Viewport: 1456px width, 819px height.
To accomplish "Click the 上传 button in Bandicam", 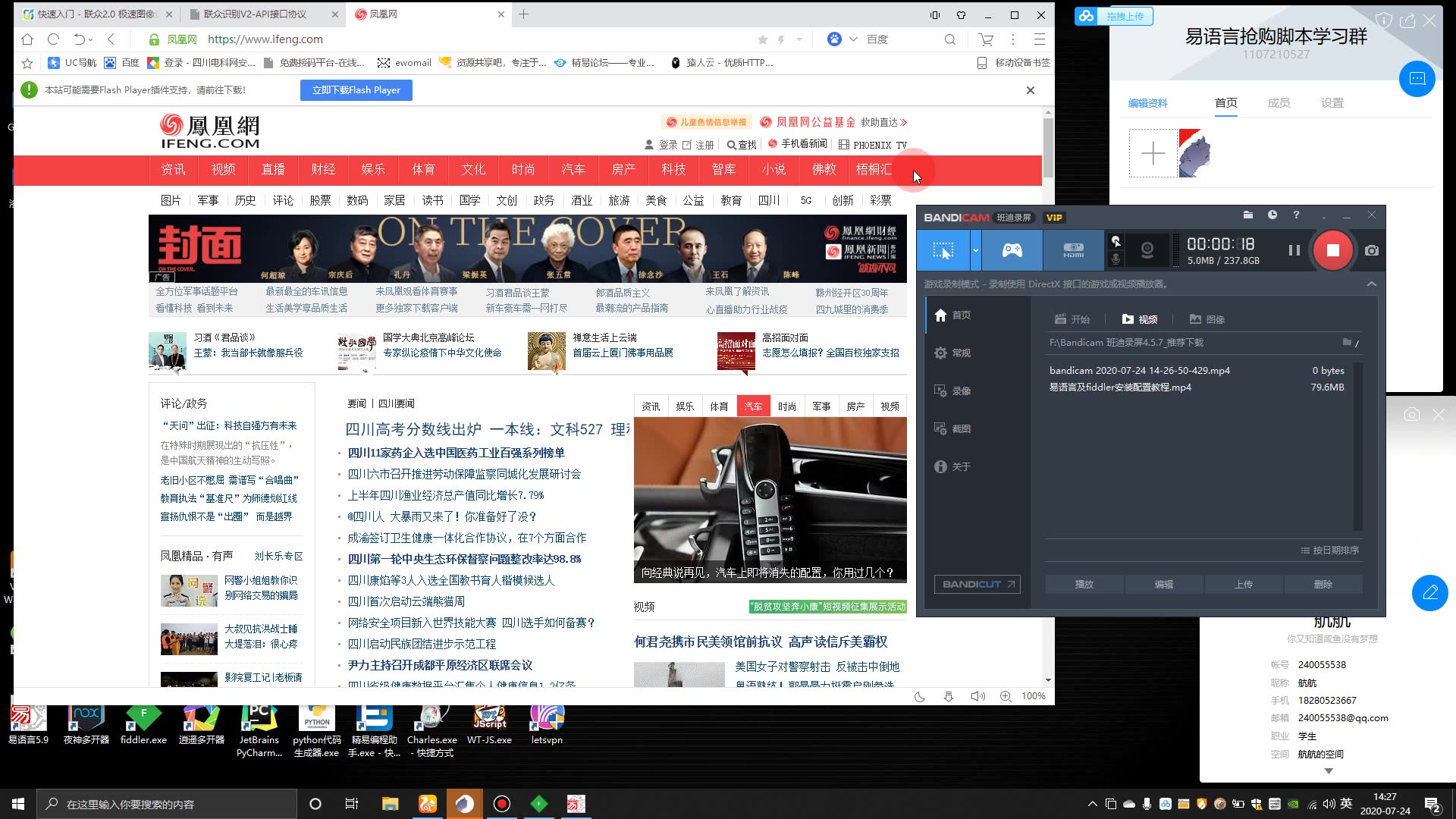I will pos(1244,584).
